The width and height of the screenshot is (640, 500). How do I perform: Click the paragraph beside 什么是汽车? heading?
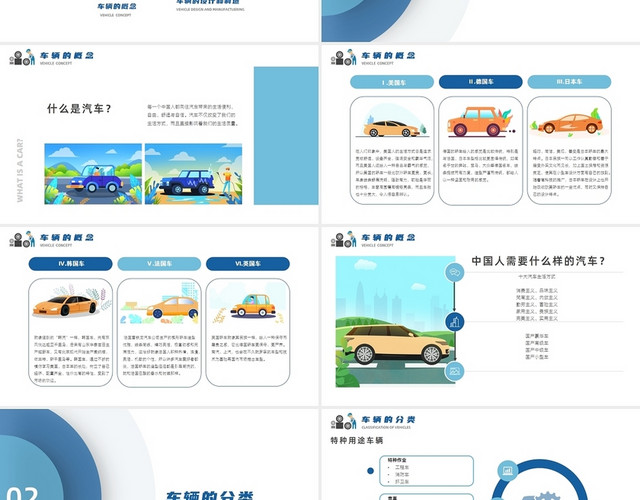pyautogui.click(x=193, y=115)
